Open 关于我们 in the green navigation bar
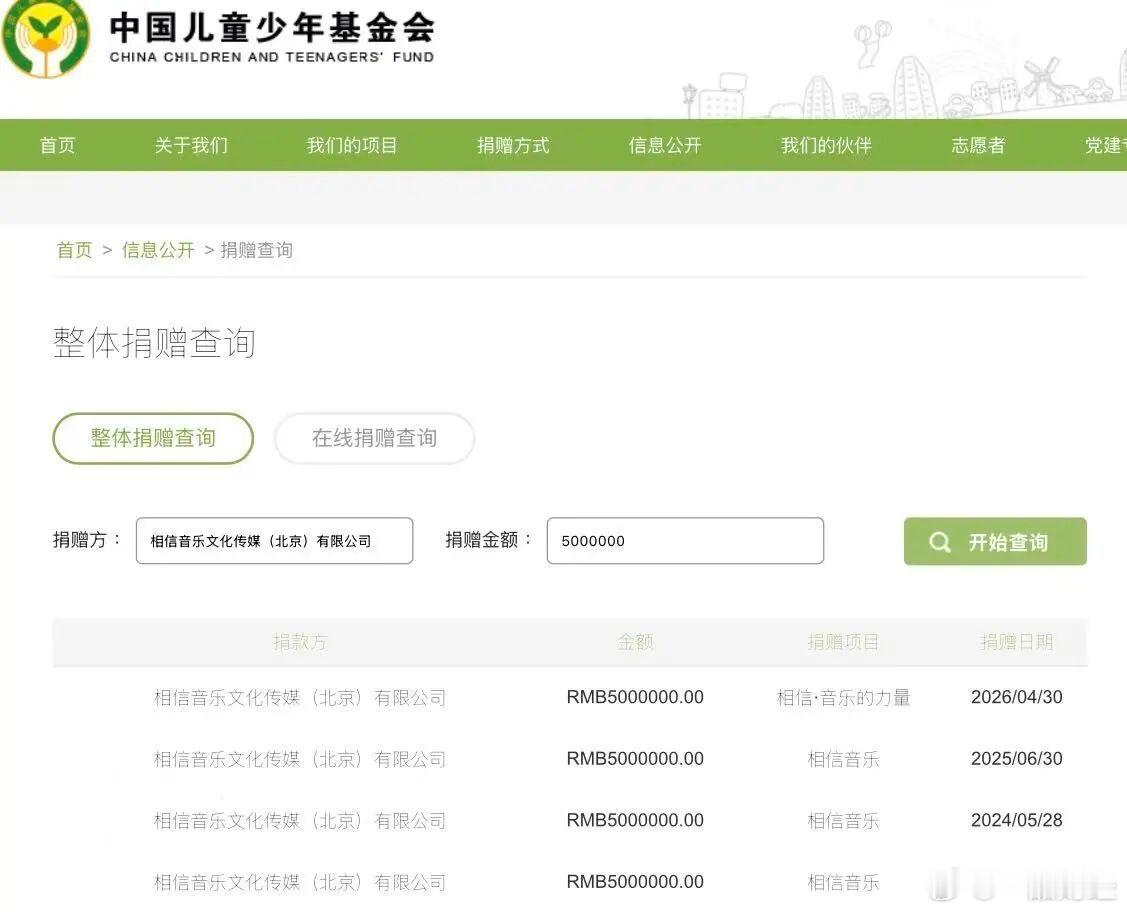The height and width of the screenshot is (912, 1127). point(191,145)
